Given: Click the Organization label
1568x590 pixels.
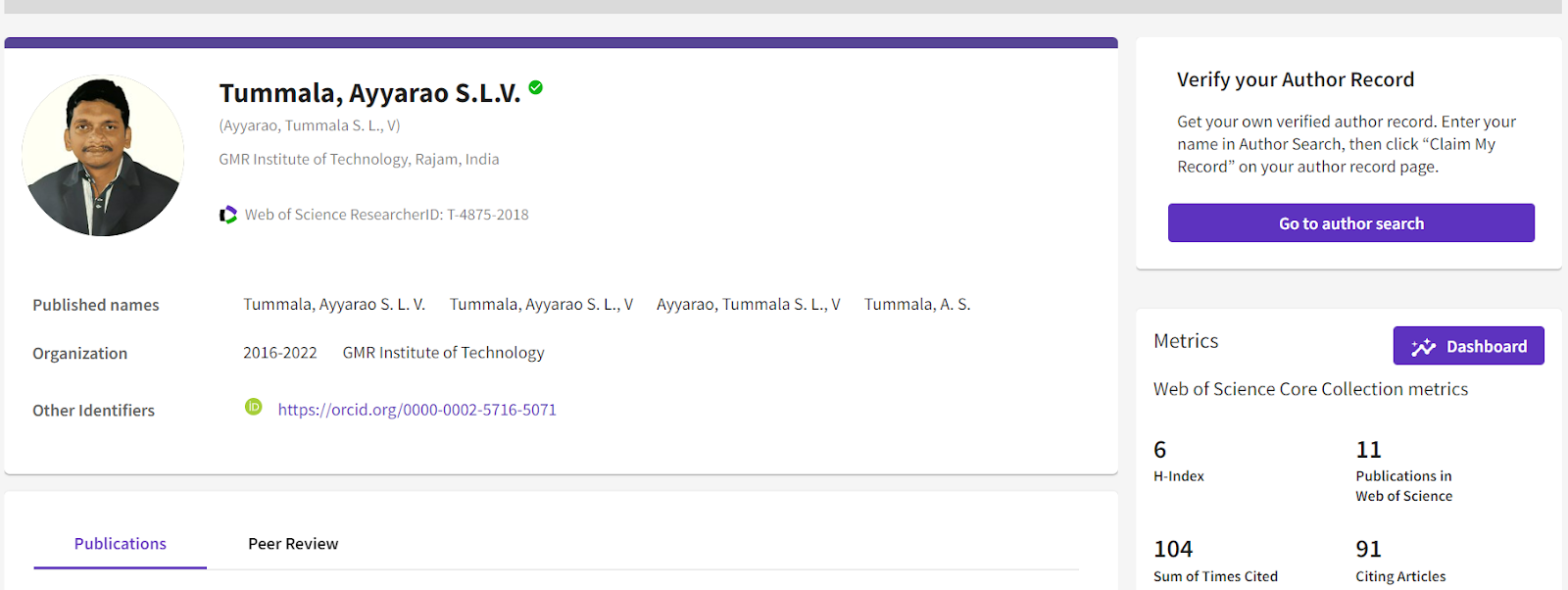Looking at the screenshot, I should click(80, 354).
